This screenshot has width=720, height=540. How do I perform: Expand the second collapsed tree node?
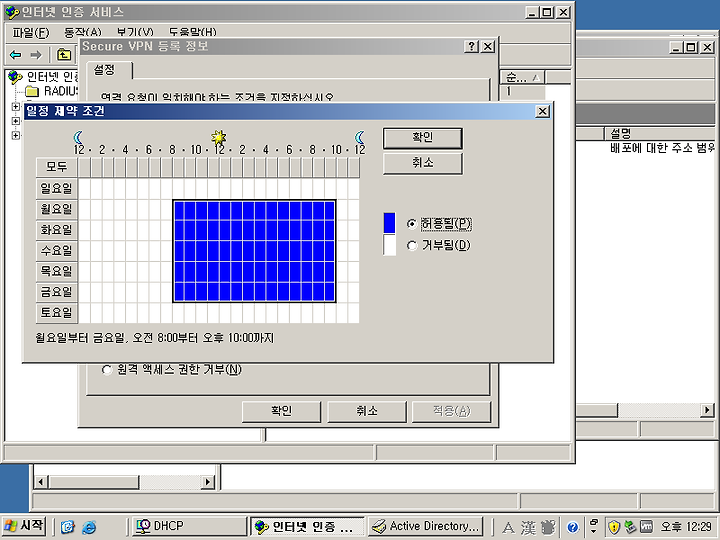pos(16,121)
